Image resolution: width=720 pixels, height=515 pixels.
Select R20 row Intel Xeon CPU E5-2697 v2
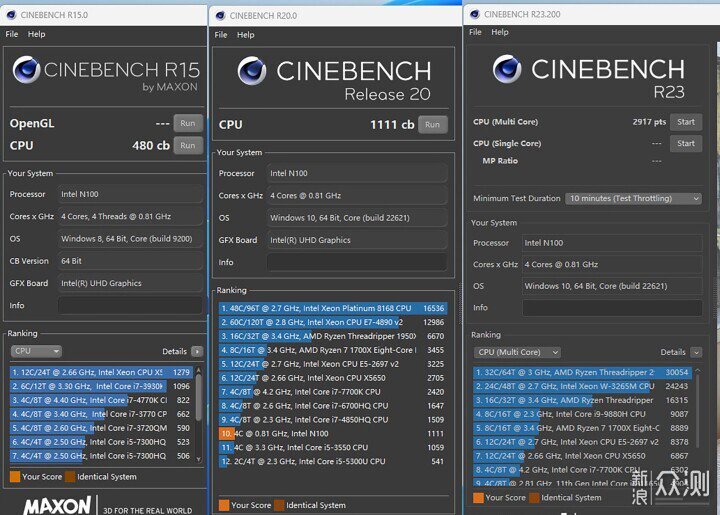tap(332, 364)
